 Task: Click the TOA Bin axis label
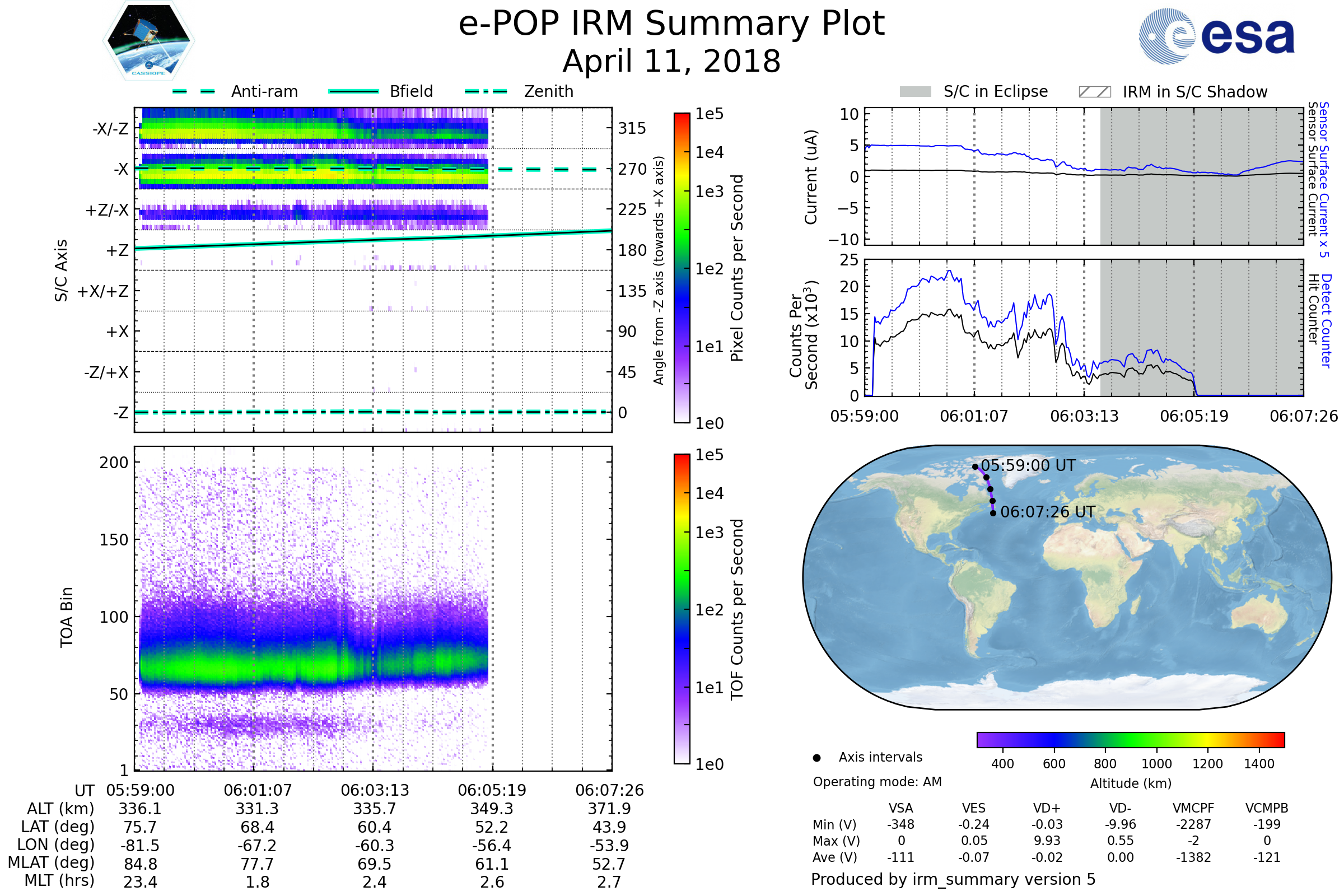click(66, 617)
